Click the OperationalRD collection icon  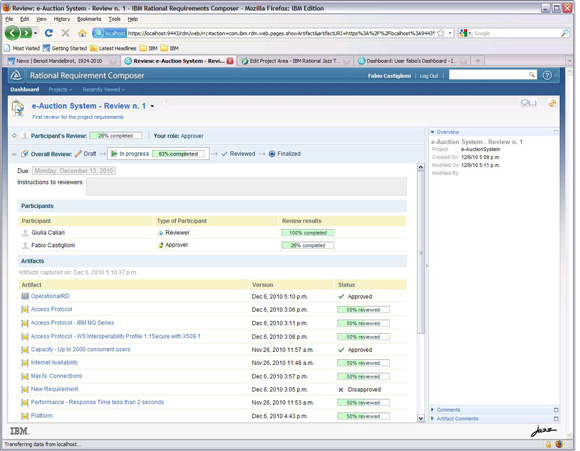[25, 296]
